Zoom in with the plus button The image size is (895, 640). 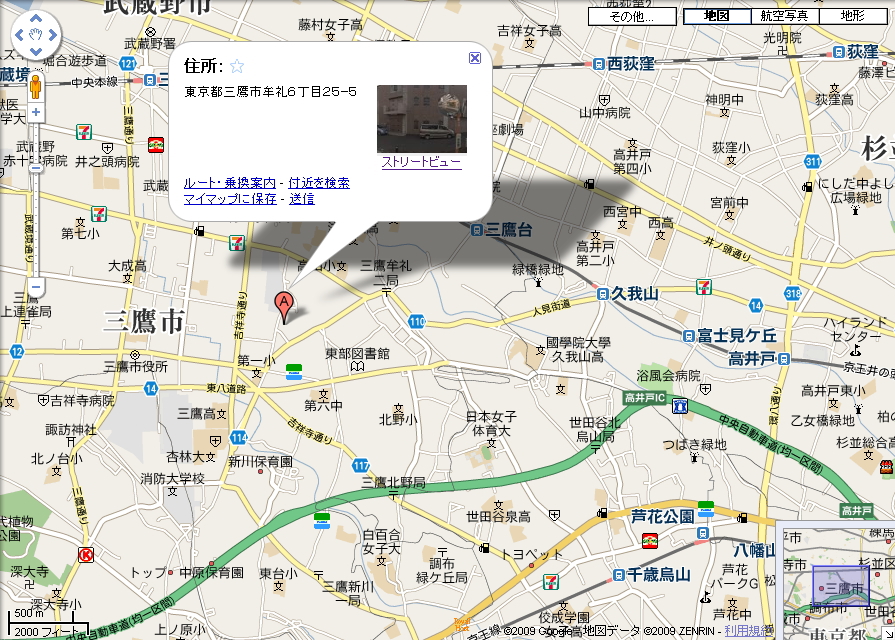(x=36, y=112)
